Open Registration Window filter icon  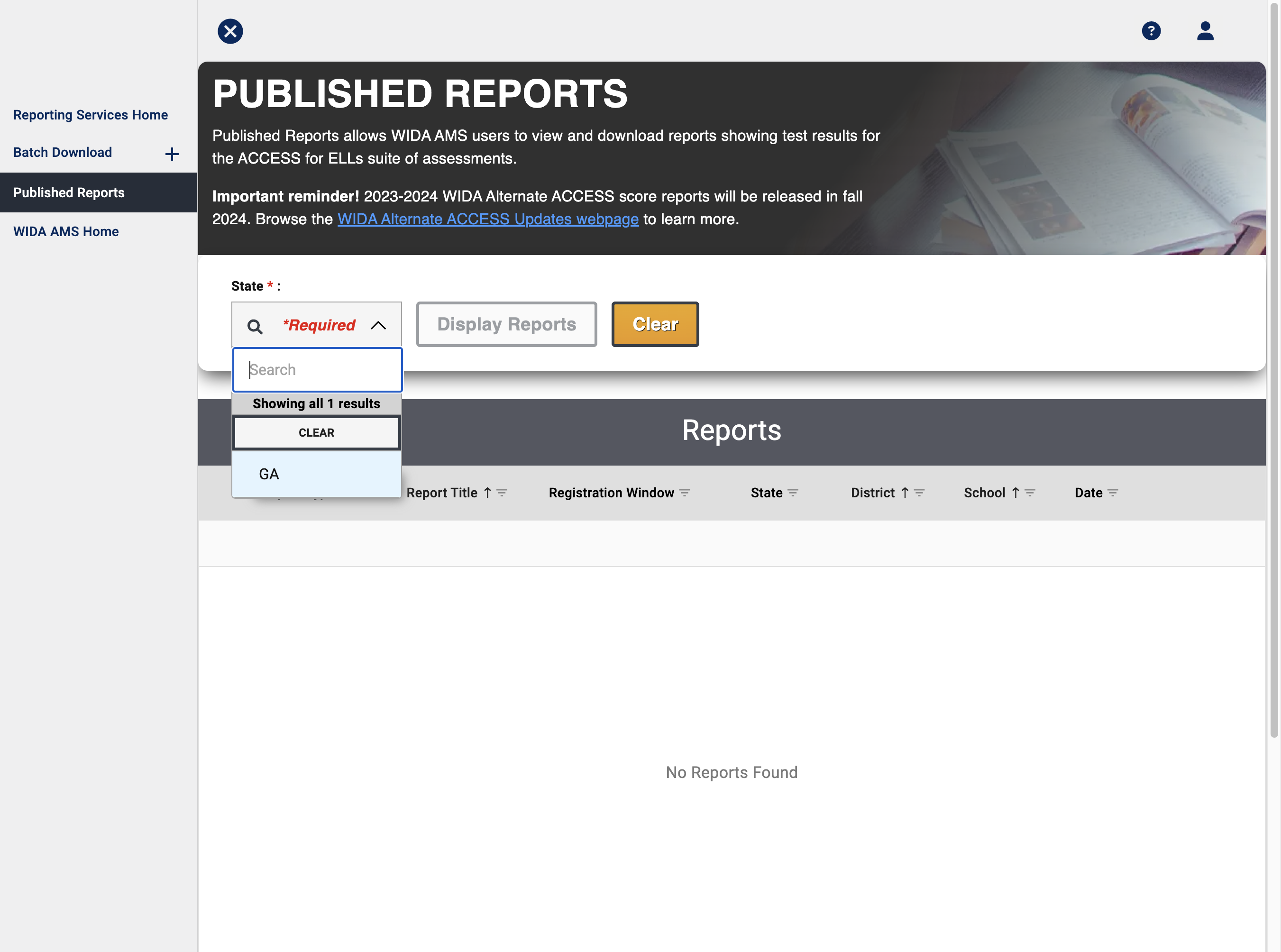click(x=685, y=493)
